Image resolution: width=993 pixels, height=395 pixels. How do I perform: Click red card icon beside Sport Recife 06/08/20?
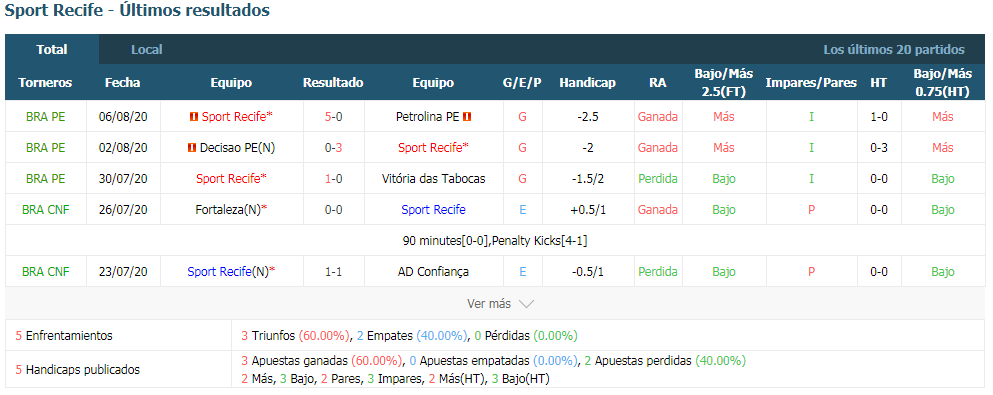[194, 116]
